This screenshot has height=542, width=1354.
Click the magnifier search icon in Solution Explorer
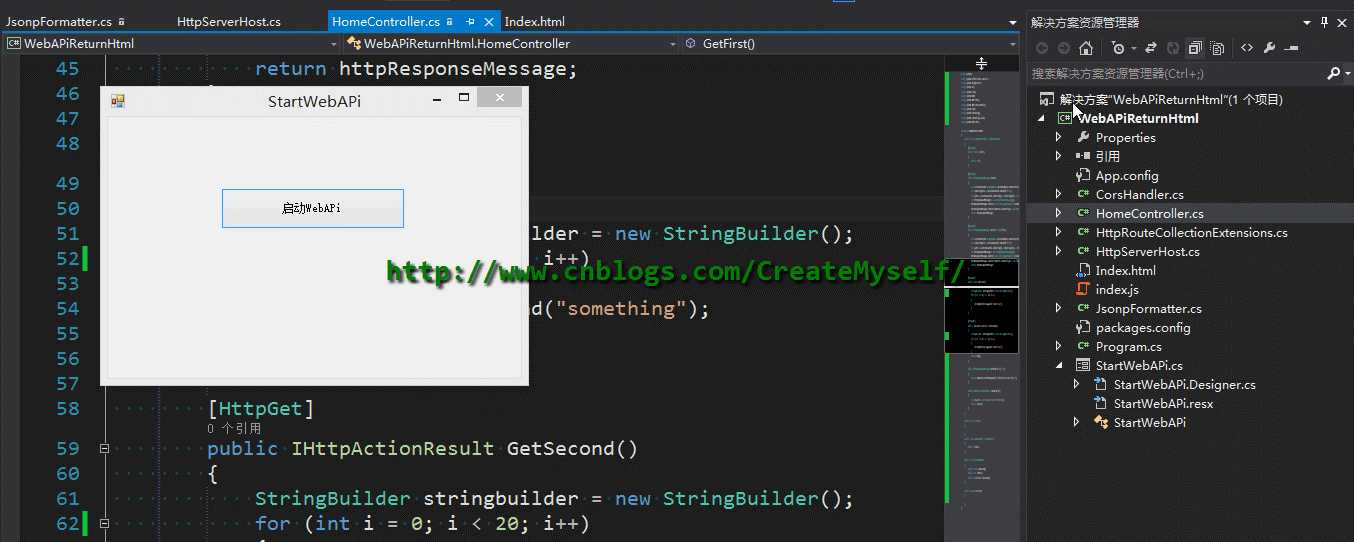coord(1332,74)
